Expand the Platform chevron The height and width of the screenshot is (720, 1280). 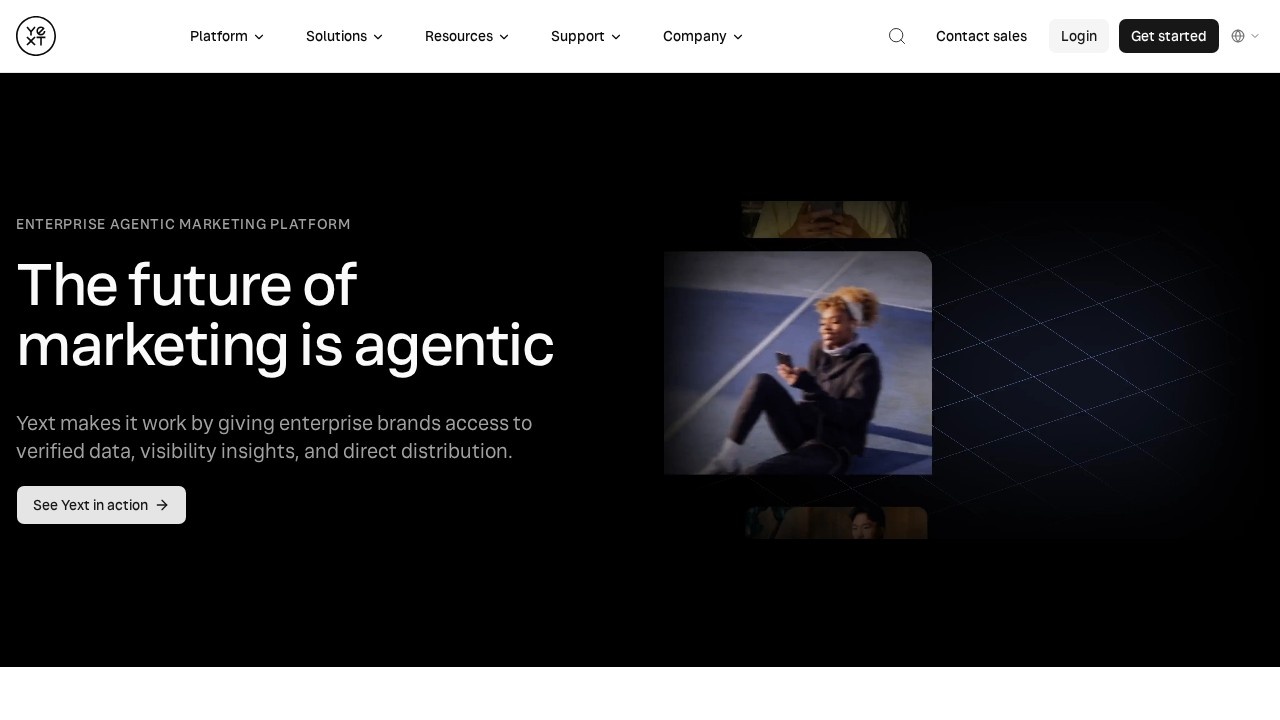(259, 37)
